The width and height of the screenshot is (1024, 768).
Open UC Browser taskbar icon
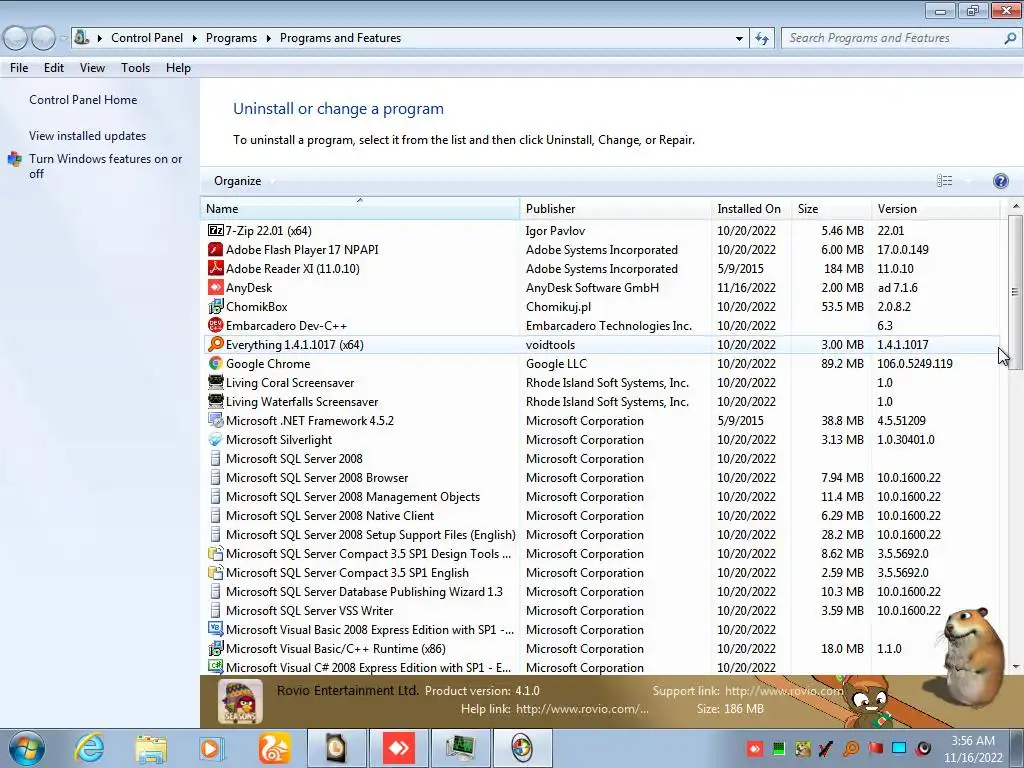click(274, 748)
